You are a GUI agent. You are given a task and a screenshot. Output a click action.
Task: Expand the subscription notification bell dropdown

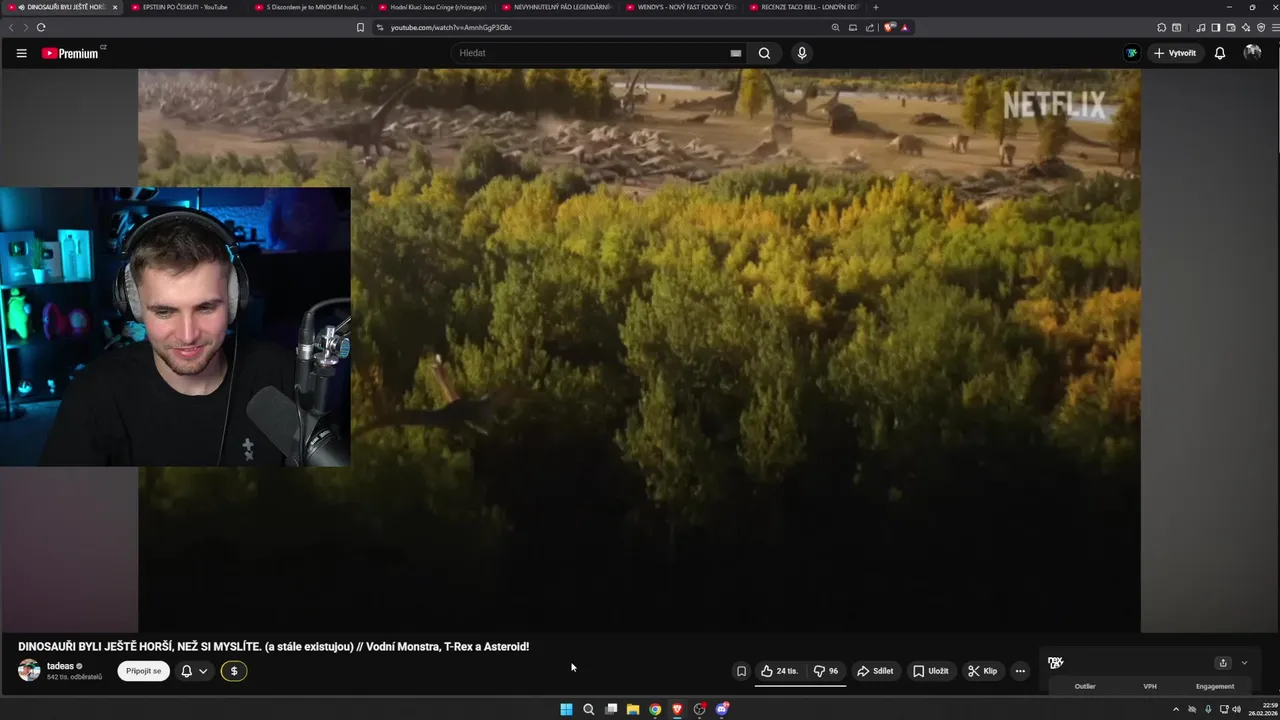coord(193,671)
